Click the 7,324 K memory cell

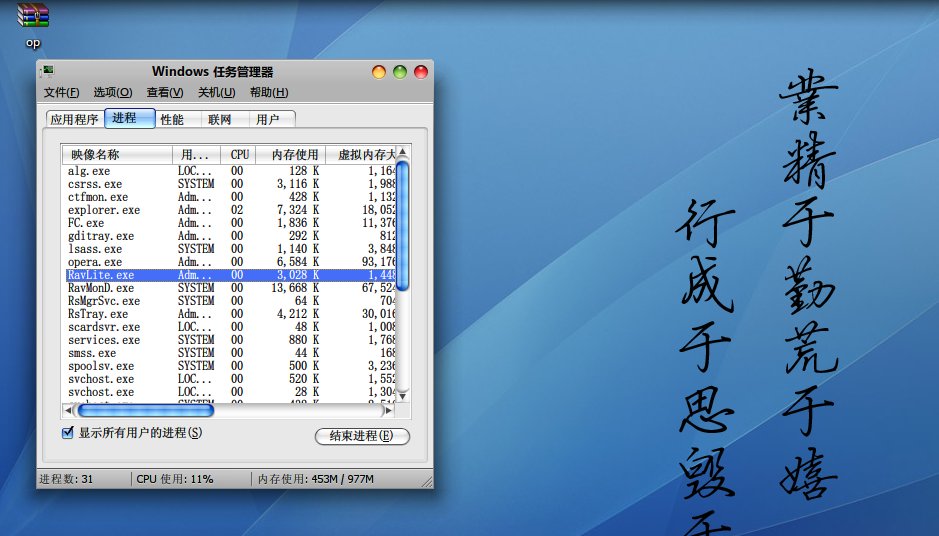point(298,210)
